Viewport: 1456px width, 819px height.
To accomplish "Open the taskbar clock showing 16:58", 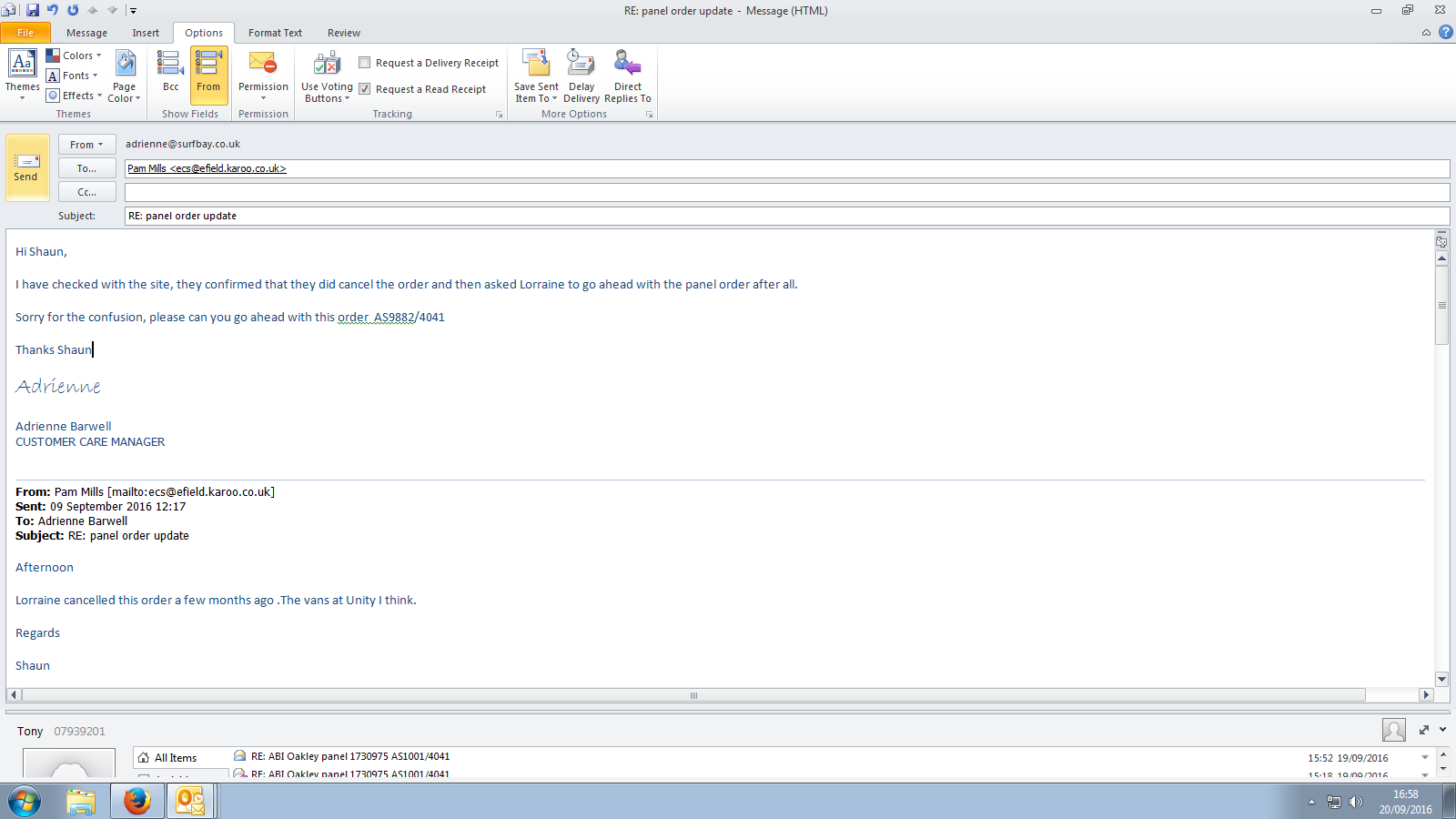I will (x=1405, y=802).
